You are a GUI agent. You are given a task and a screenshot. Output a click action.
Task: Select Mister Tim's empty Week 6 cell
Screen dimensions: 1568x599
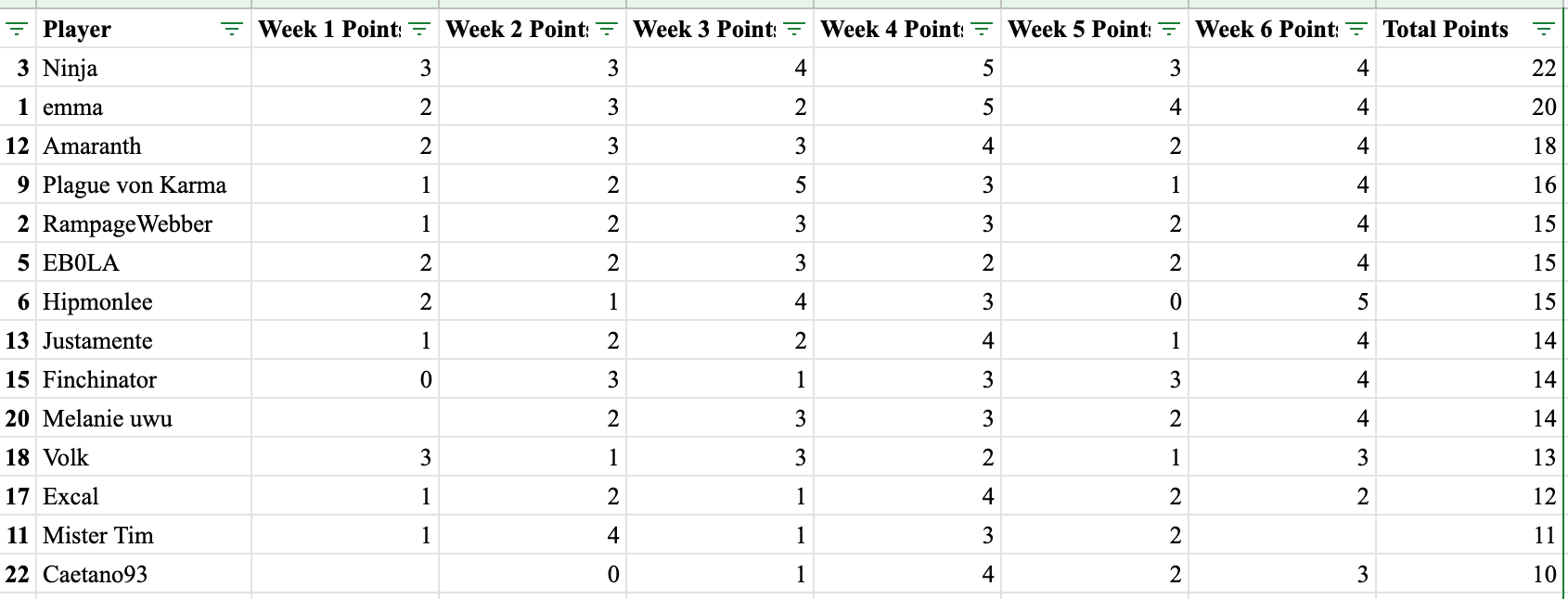coord(1282,535)
